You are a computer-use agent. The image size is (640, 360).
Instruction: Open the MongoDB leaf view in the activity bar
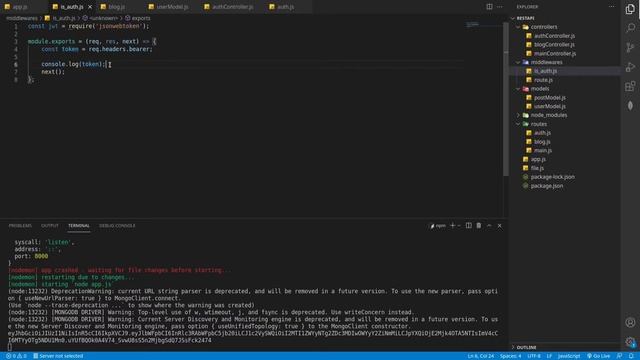[x=630, y=106]
